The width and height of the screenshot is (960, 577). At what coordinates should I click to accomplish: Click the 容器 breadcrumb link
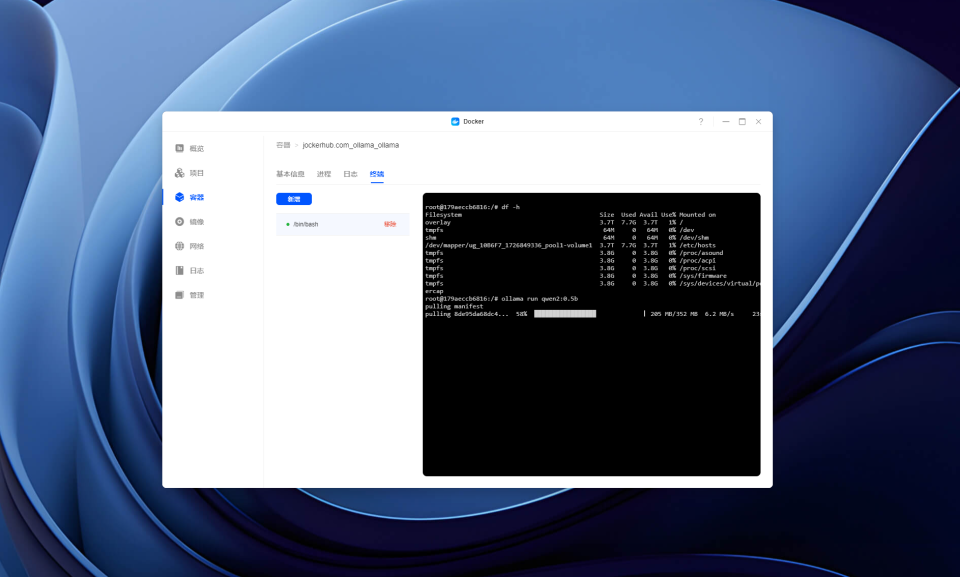point(283,145)
